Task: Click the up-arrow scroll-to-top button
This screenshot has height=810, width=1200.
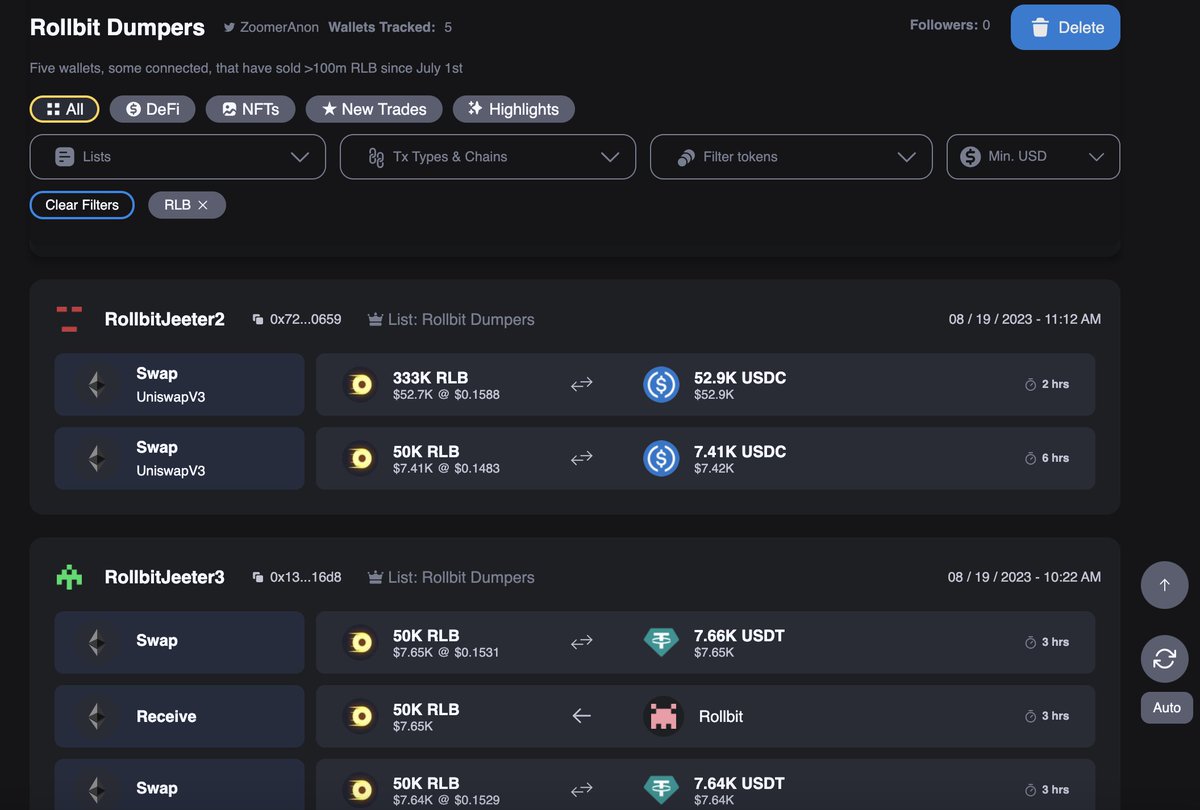Action: [x=1164, y=585]
